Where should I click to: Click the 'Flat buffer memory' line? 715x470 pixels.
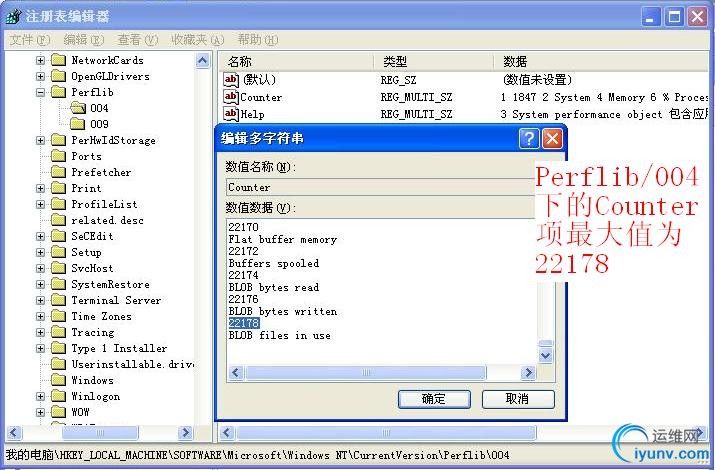(283, 239)
